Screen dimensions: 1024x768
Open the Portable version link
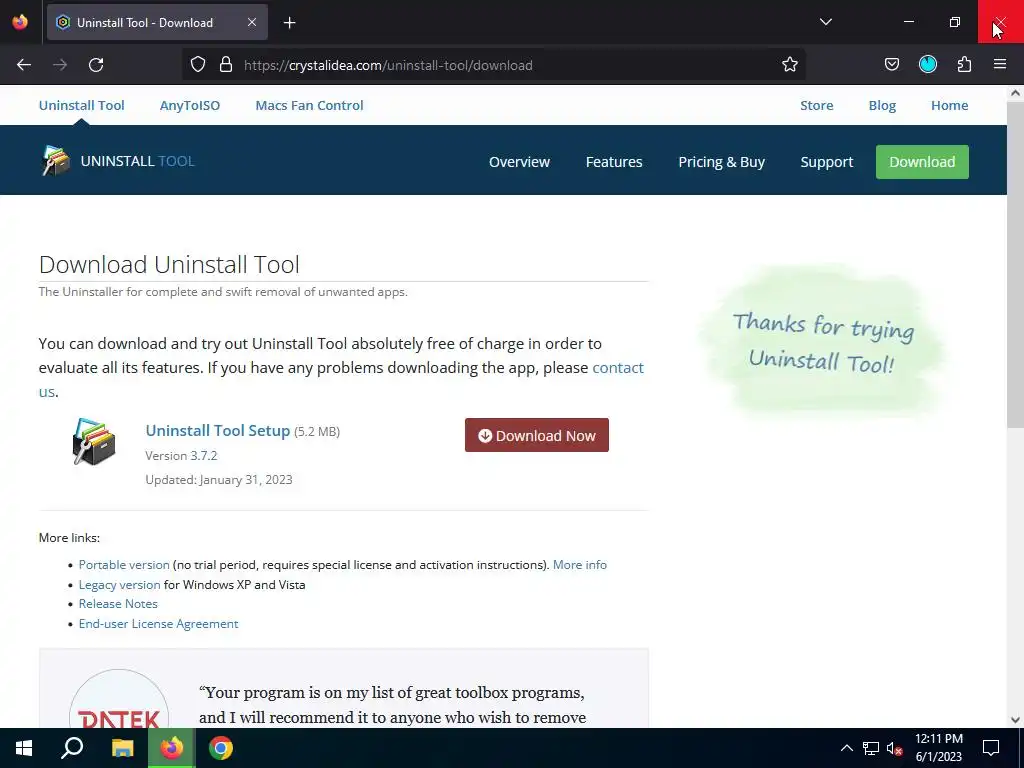coord(124,565)
